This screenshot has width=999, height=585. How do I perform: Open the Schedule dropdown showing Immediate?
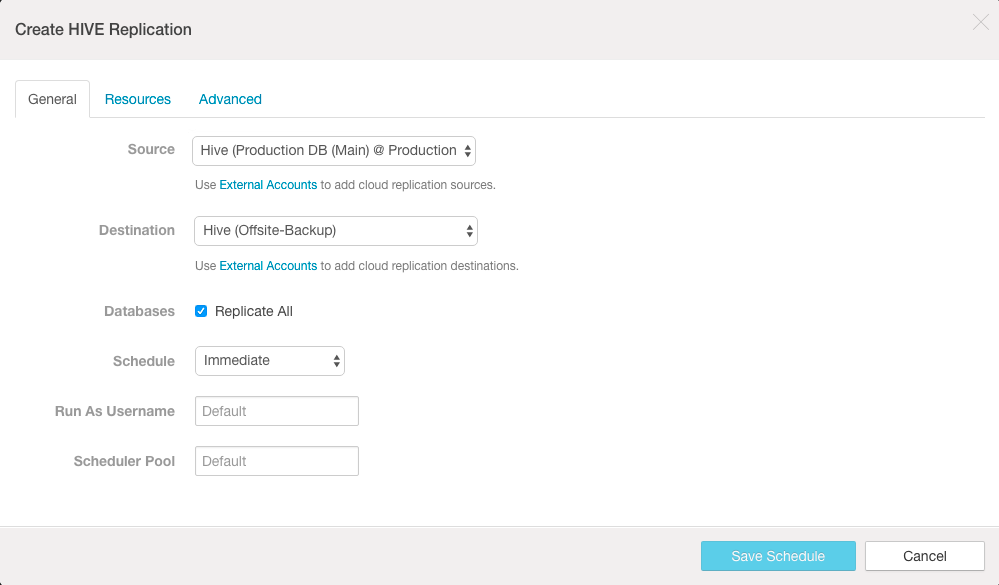click(270, 361)
